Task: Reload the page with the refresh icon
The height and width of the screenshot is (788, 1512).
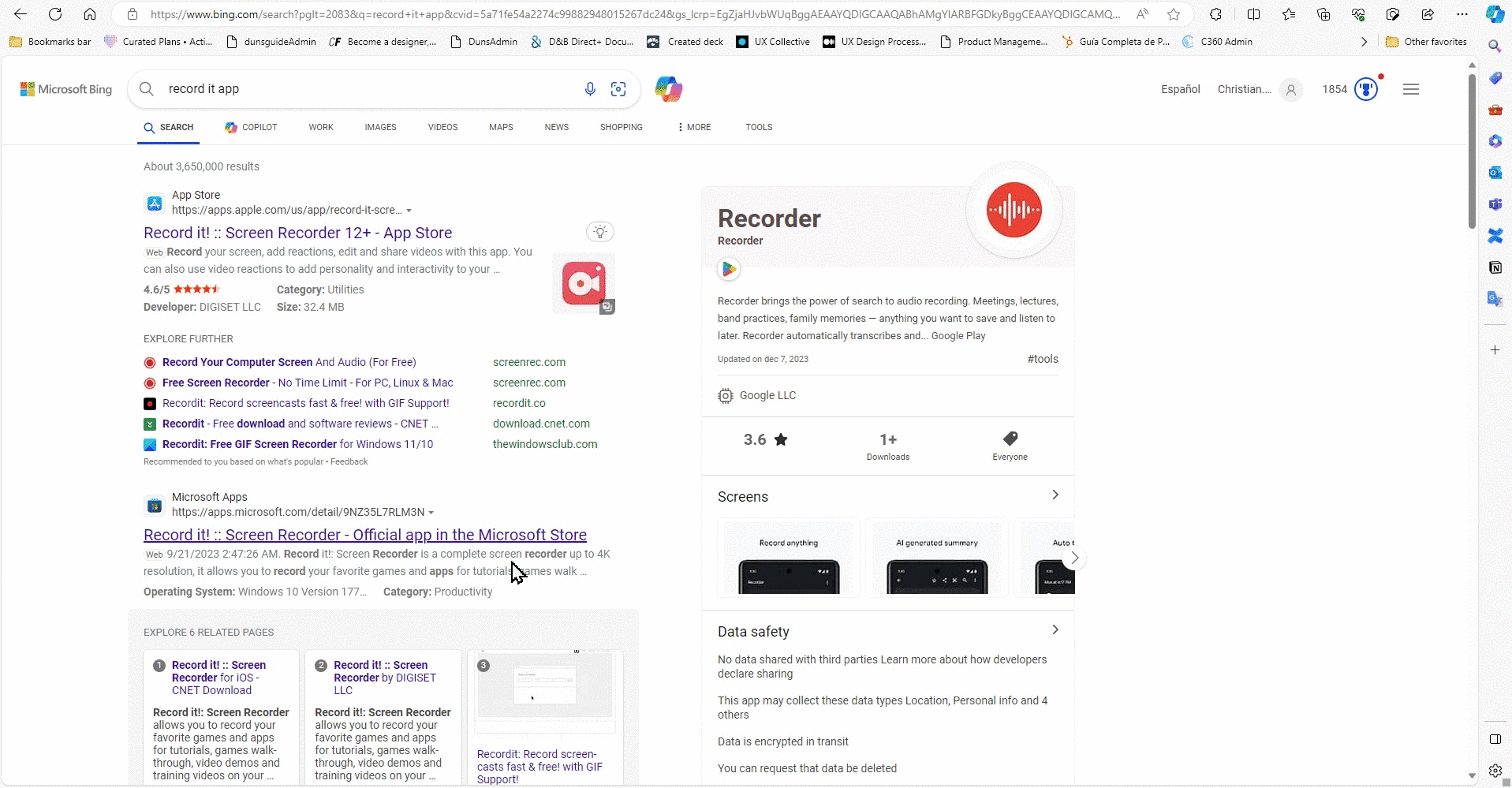Action: 55,14
